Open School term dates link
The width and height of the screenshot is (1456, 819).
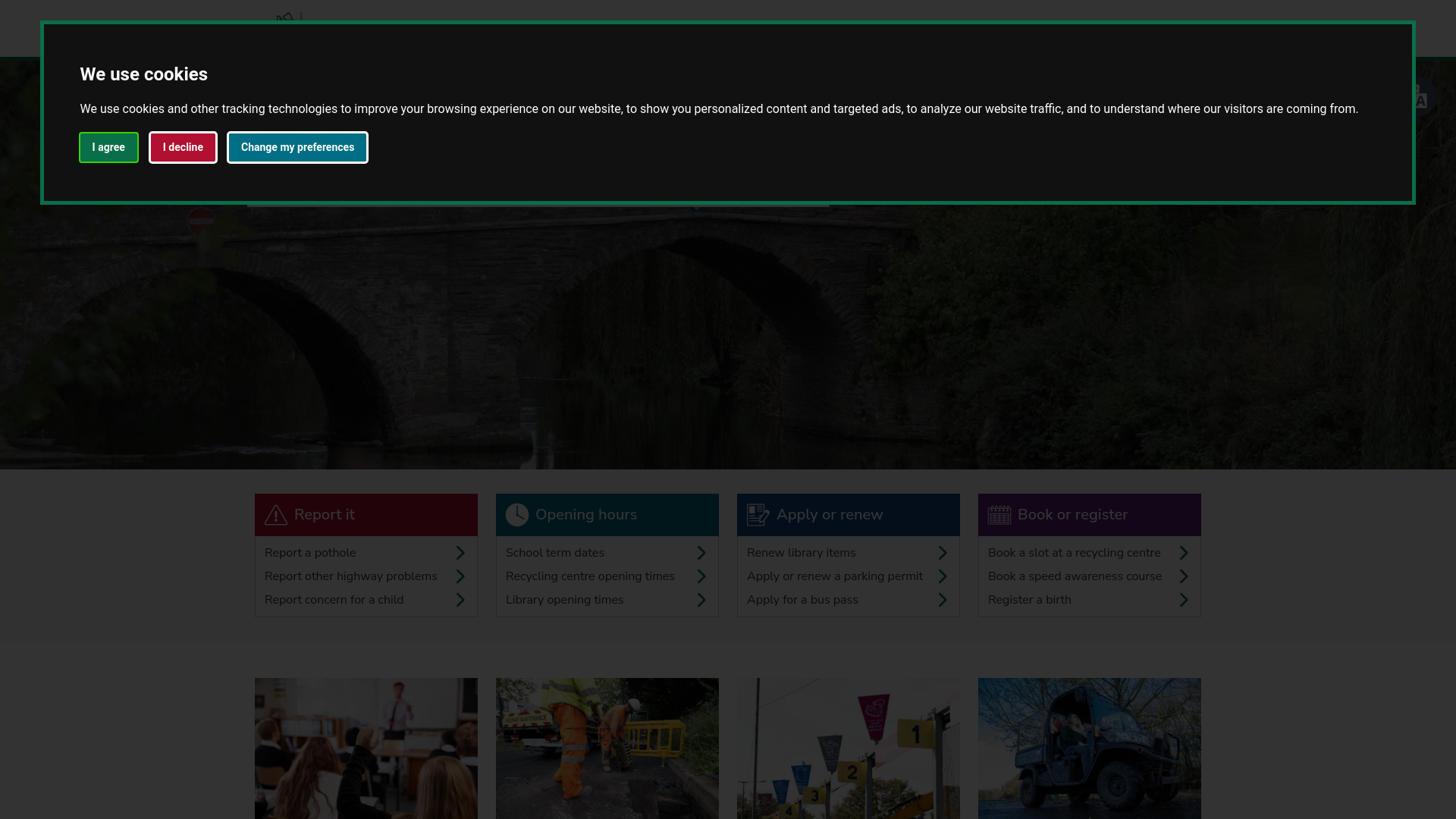click(x=555, y=553)
